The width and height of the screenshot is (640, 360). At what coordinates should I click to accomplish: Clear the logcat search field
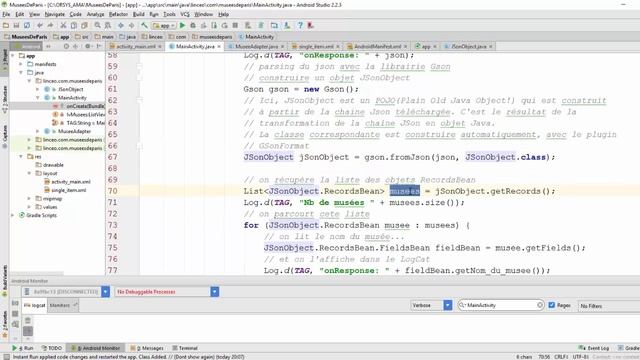pos(540,305)
